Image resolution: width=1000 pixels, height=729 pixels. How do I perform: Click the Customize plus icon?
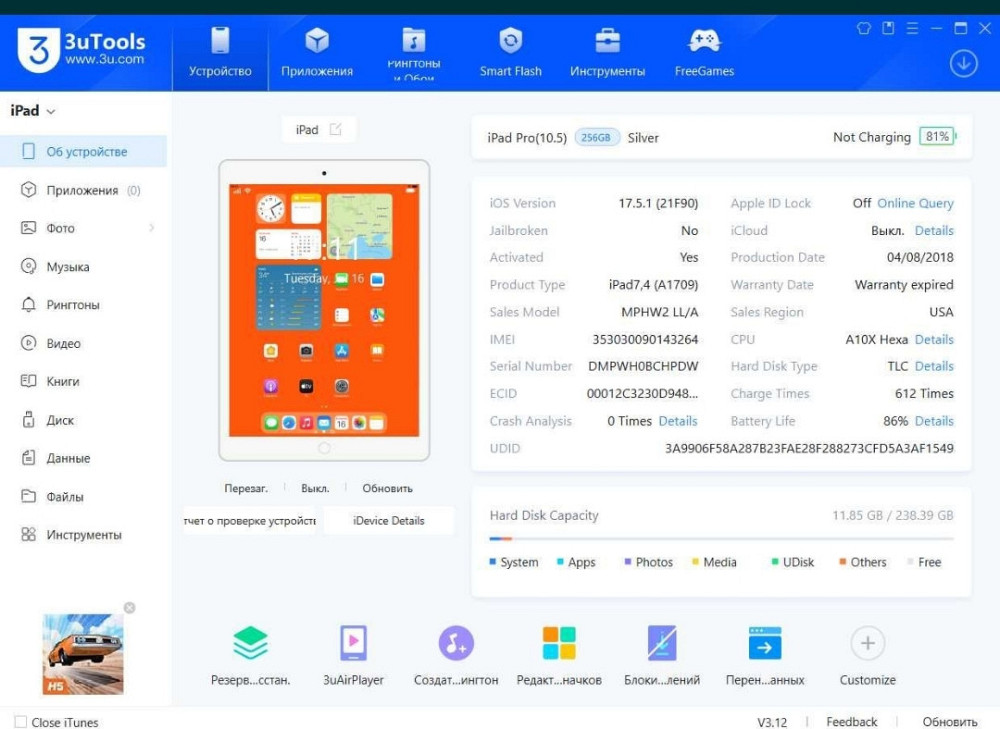(866, 643)
